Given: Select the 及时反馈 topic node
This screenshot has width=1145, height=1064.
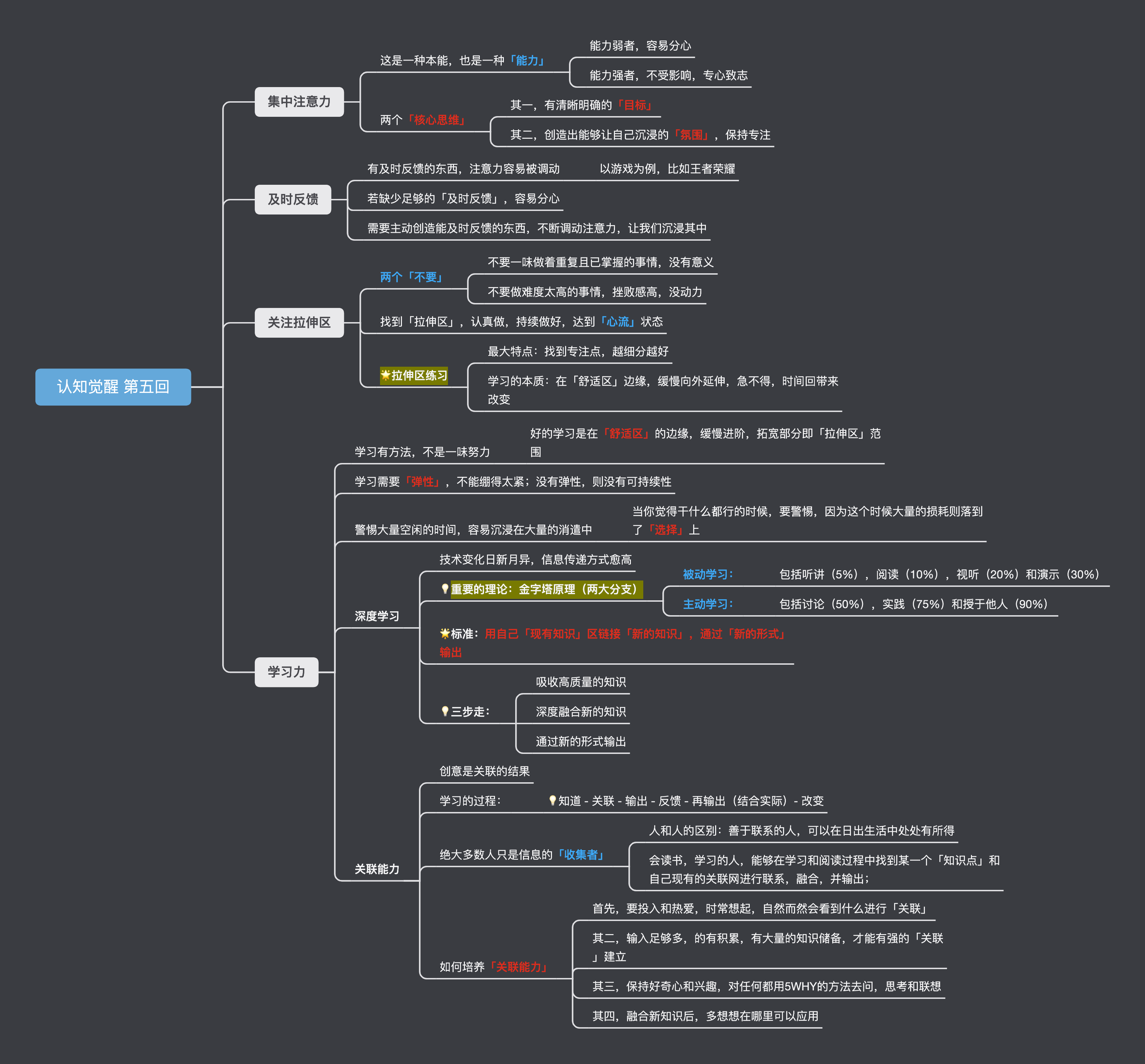Looking at the screenshot, I should 292,199.
